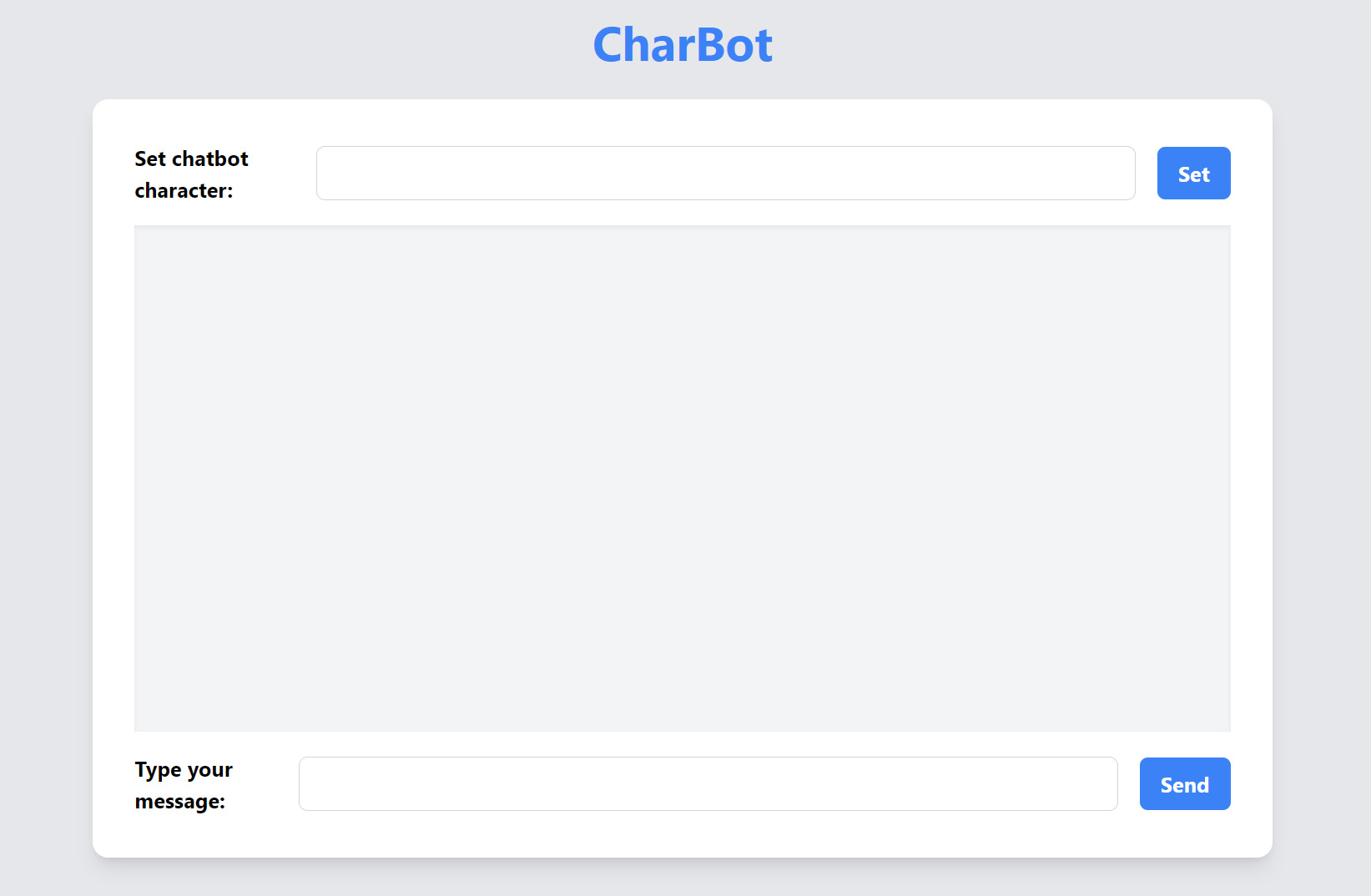Activate the input beside "Type your message:"
Viewport: 1371px width, 896px height.
pyautogui.click(x=708, y=784)
